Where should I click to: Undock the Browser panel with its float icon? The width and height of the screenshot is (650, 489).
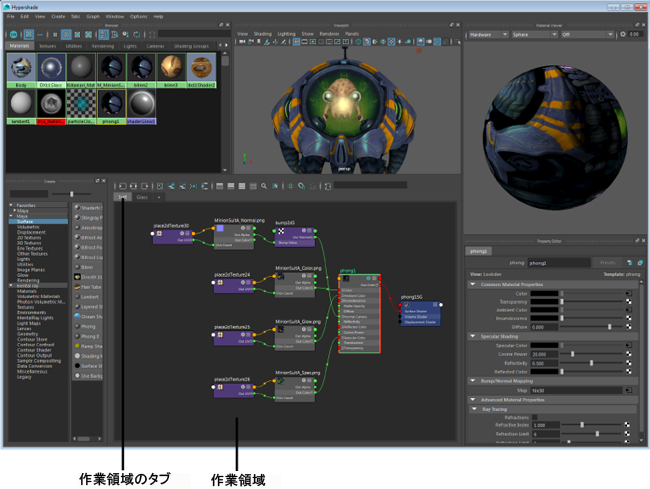[221, 25]
